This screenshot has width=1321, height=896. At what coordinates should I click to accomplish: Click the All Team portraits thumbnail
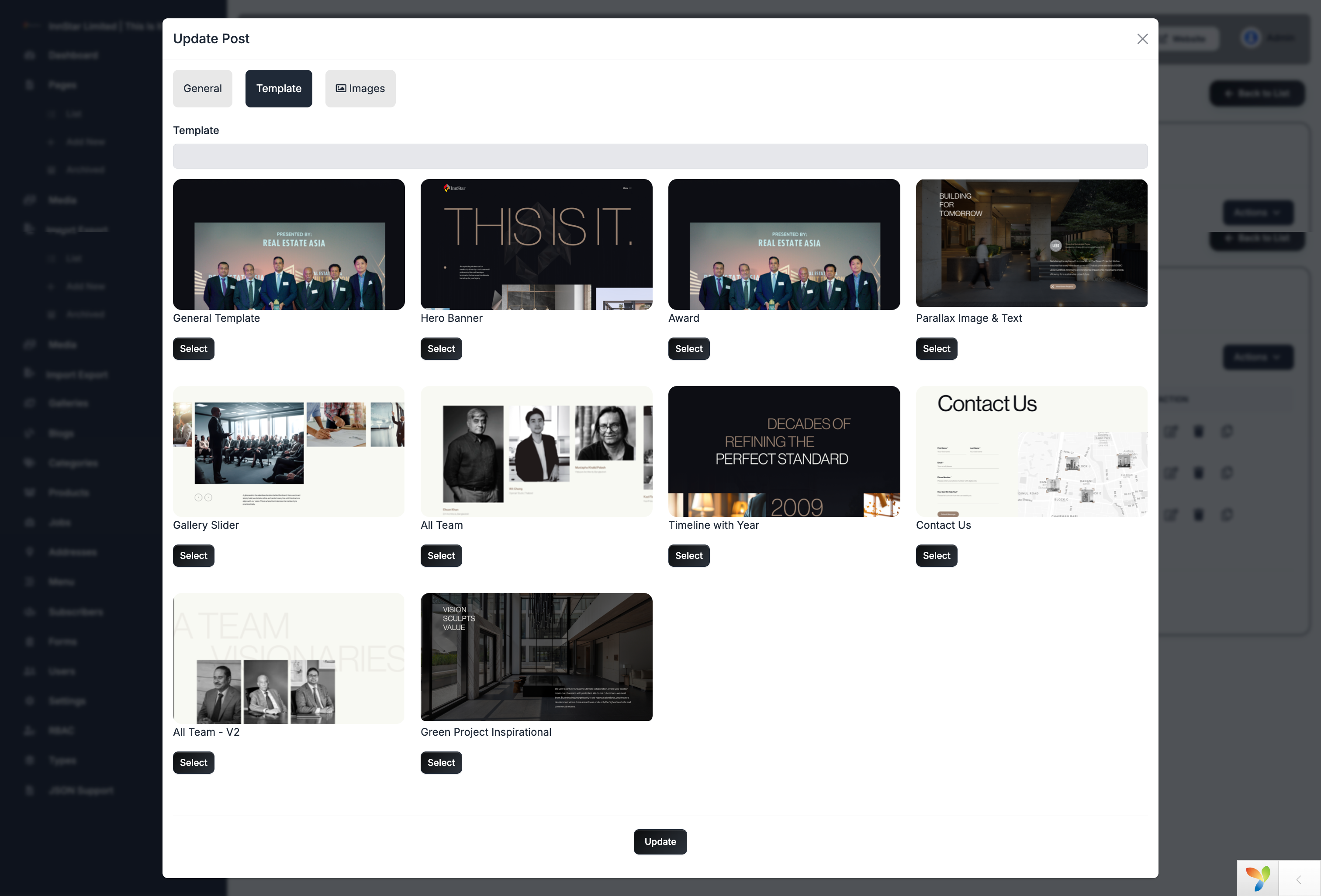point(536,451)
